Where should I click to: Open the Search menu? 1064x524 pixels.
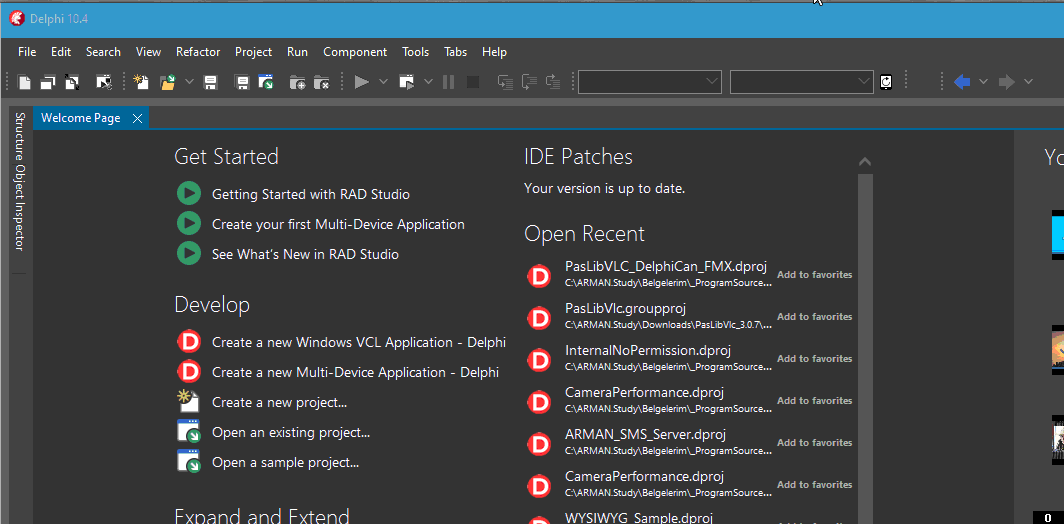coord(103,52)
